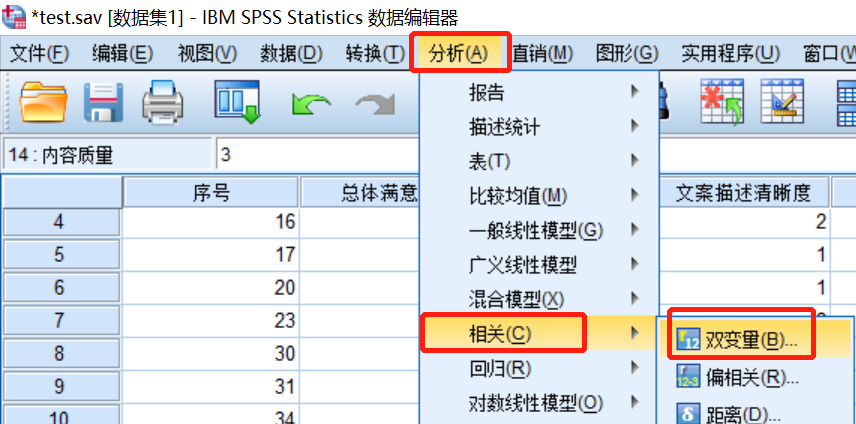This screenshot has height=424, width=856.
Task: Click the 序号 cell containing 17
Action: click(211, 255)
